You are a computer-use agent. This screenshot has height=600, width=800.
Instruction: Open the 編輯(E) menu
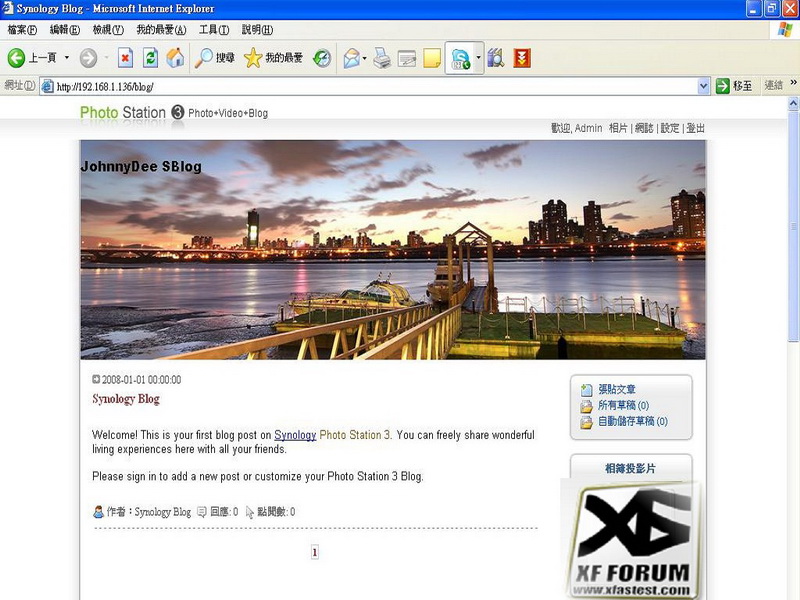(x=65, y=30)
